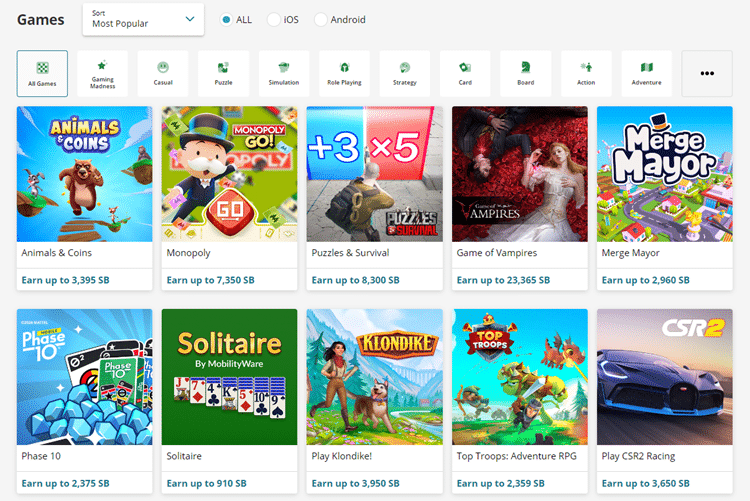Open the Gaming Madness category

tap(102, 73)
